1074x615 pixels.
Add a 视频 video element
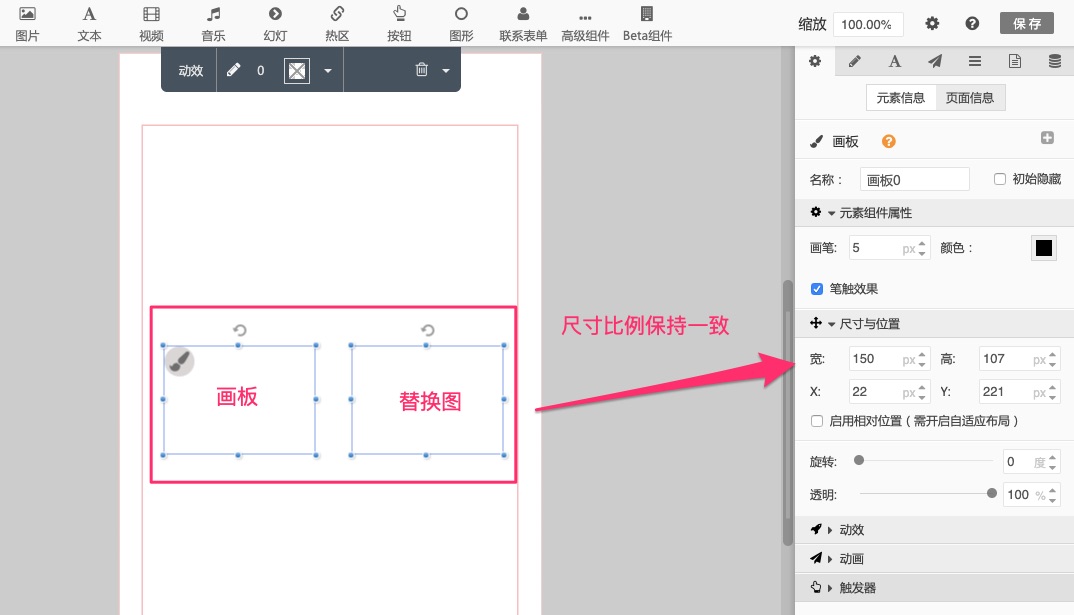(151, 23)
